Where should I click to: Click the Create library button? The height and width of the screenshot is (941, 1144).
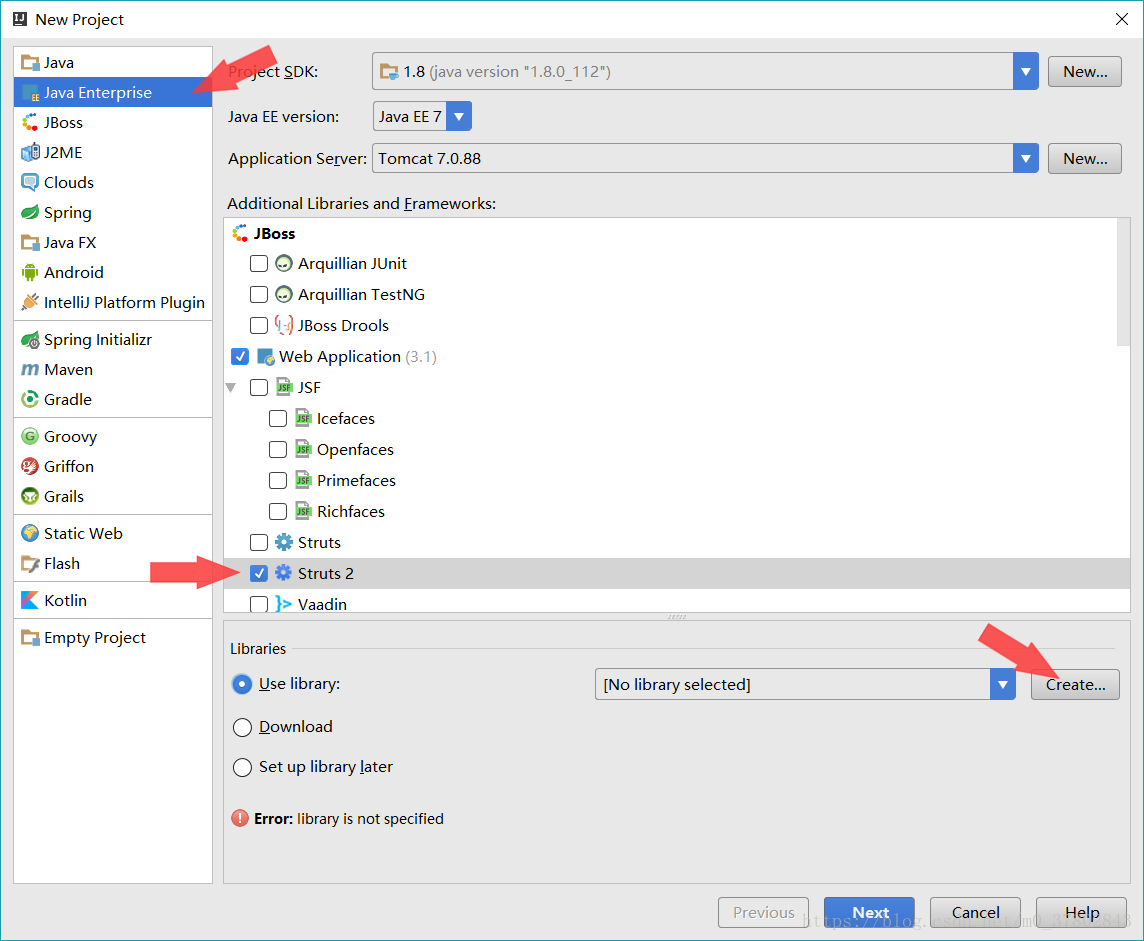click(1075, 684)
